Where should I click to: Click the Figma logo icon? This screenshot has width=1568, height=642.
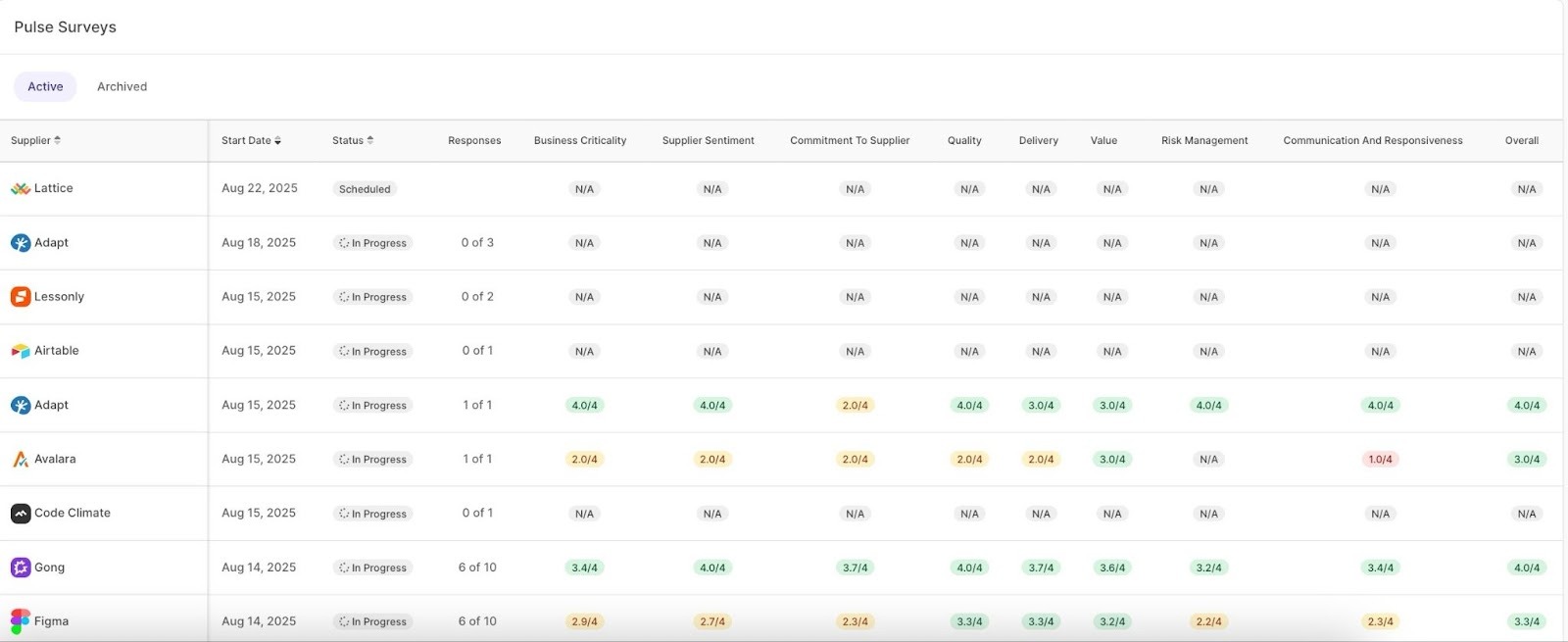click(x=21, y=621)
